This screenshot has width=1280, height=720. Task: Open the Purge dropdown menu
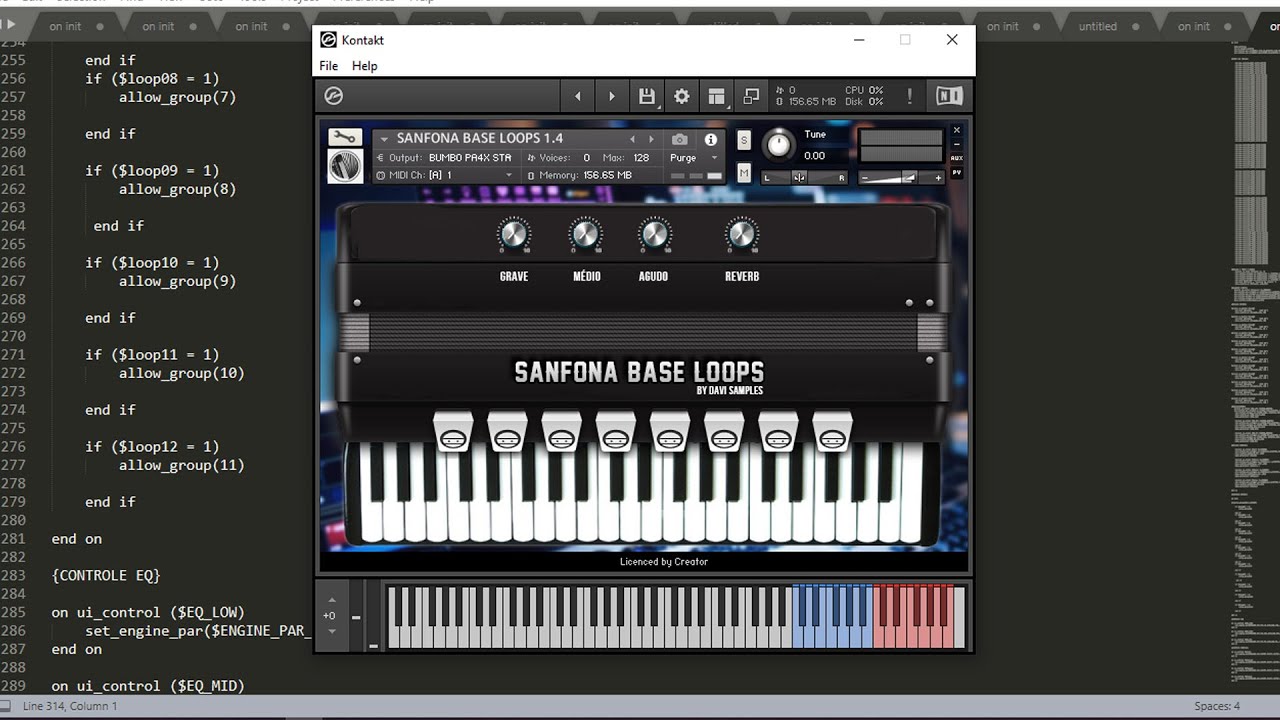[x=693, y=158]
